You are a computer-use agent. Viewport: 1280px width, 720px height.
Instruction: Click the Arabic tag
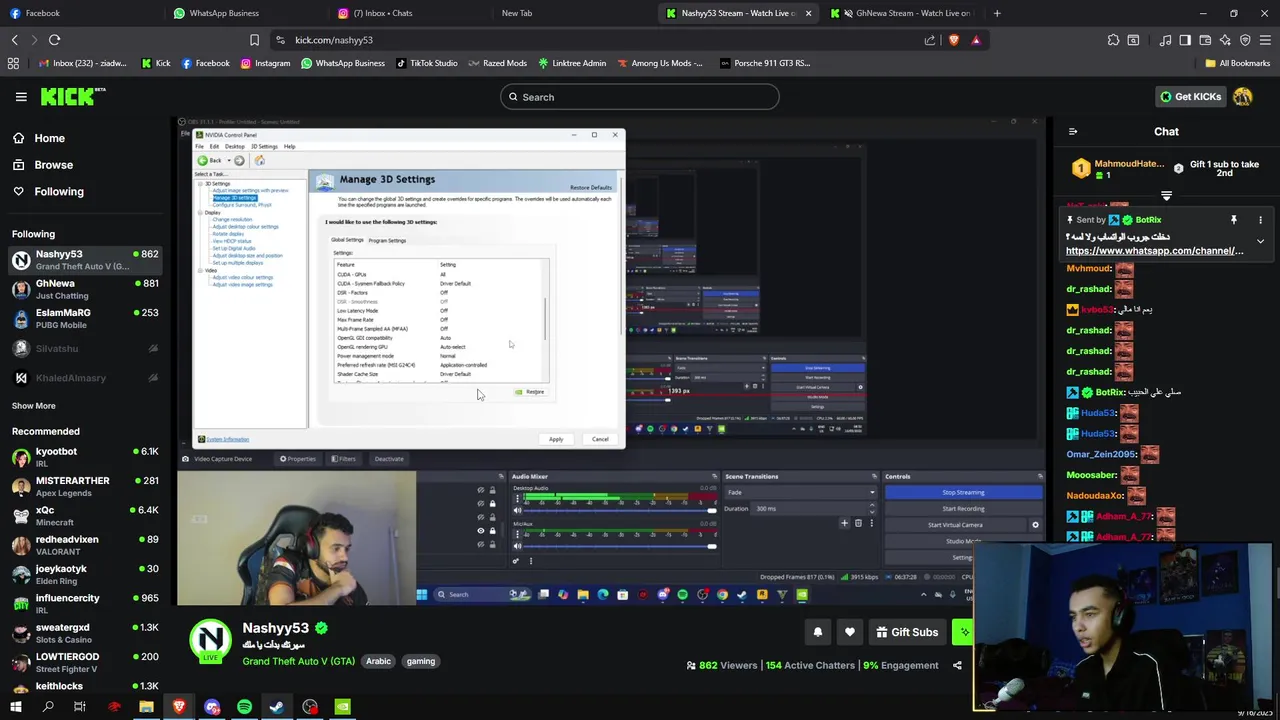tap(378, 661)
